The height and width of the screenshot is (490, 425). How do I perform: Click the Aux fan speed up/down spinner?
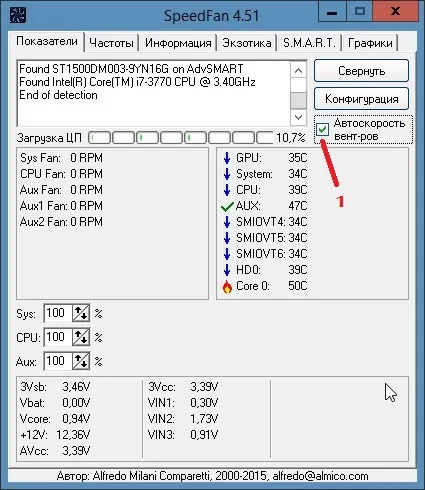[81, 361]
